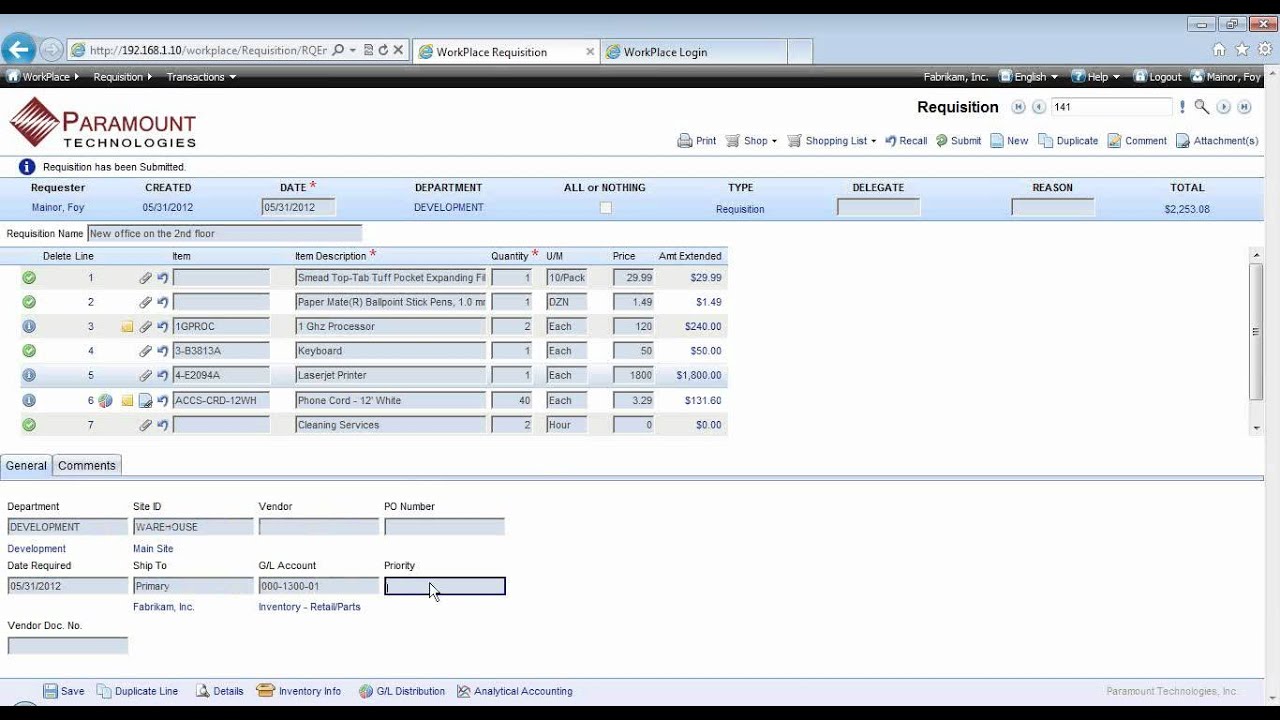Click the pie chart distribution icon on line 6
The height and width of the screenshot is (720, 1280).
105,400
